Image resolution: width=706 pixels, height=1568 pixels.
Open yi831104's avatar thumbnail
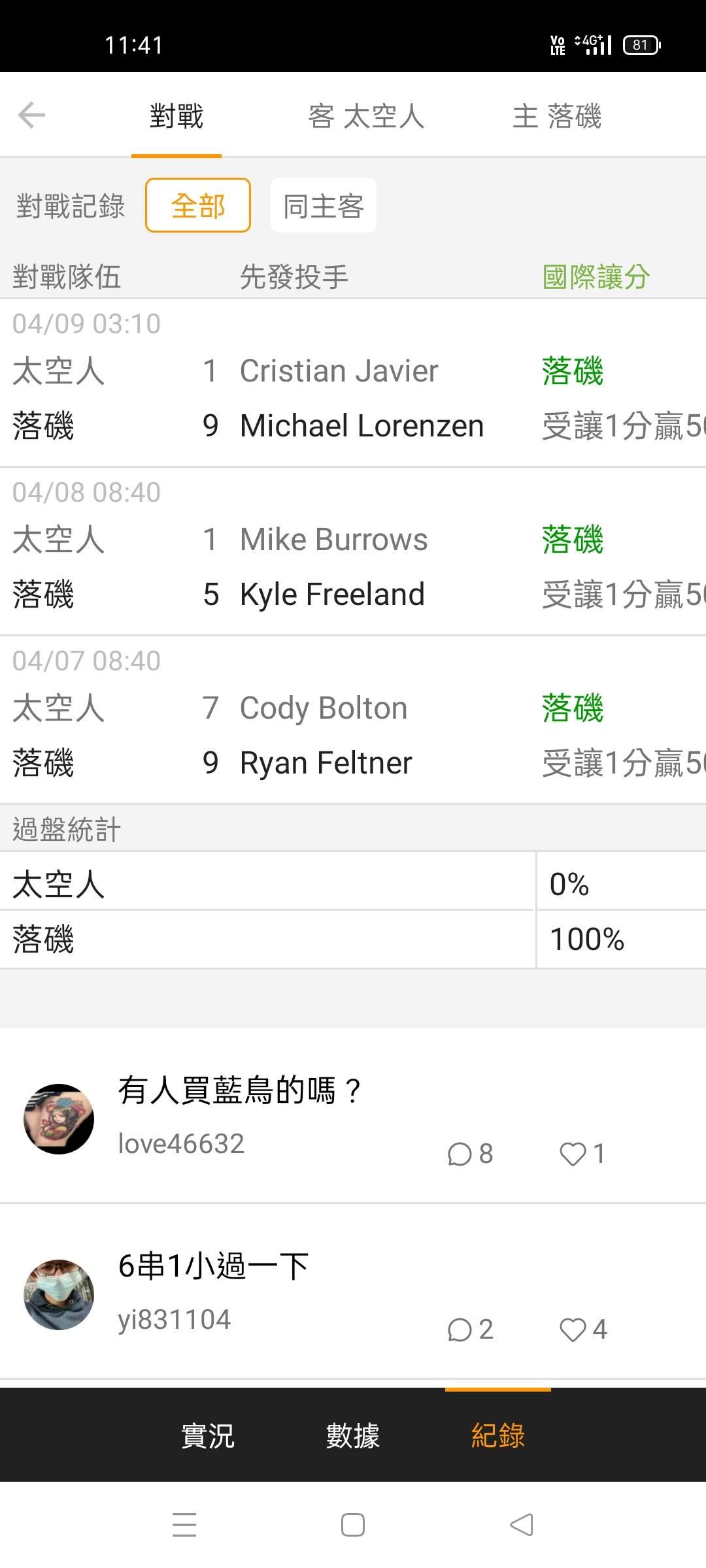59,1294
